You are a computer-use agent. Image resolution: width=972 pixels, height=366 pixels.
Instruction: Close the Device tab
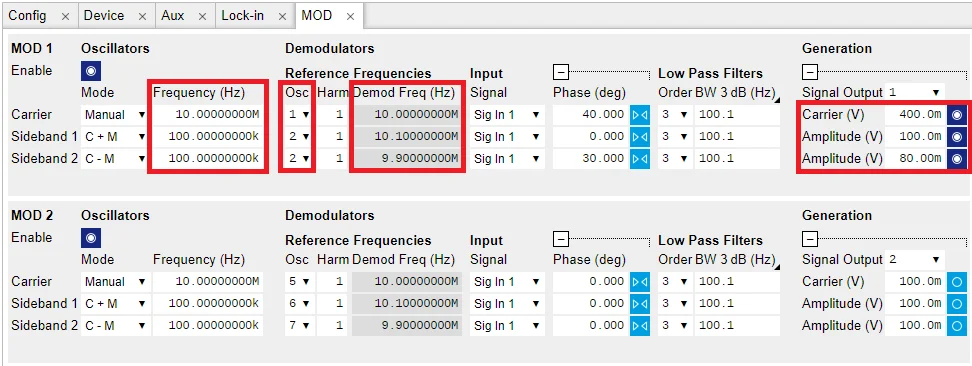coord(142,17)
